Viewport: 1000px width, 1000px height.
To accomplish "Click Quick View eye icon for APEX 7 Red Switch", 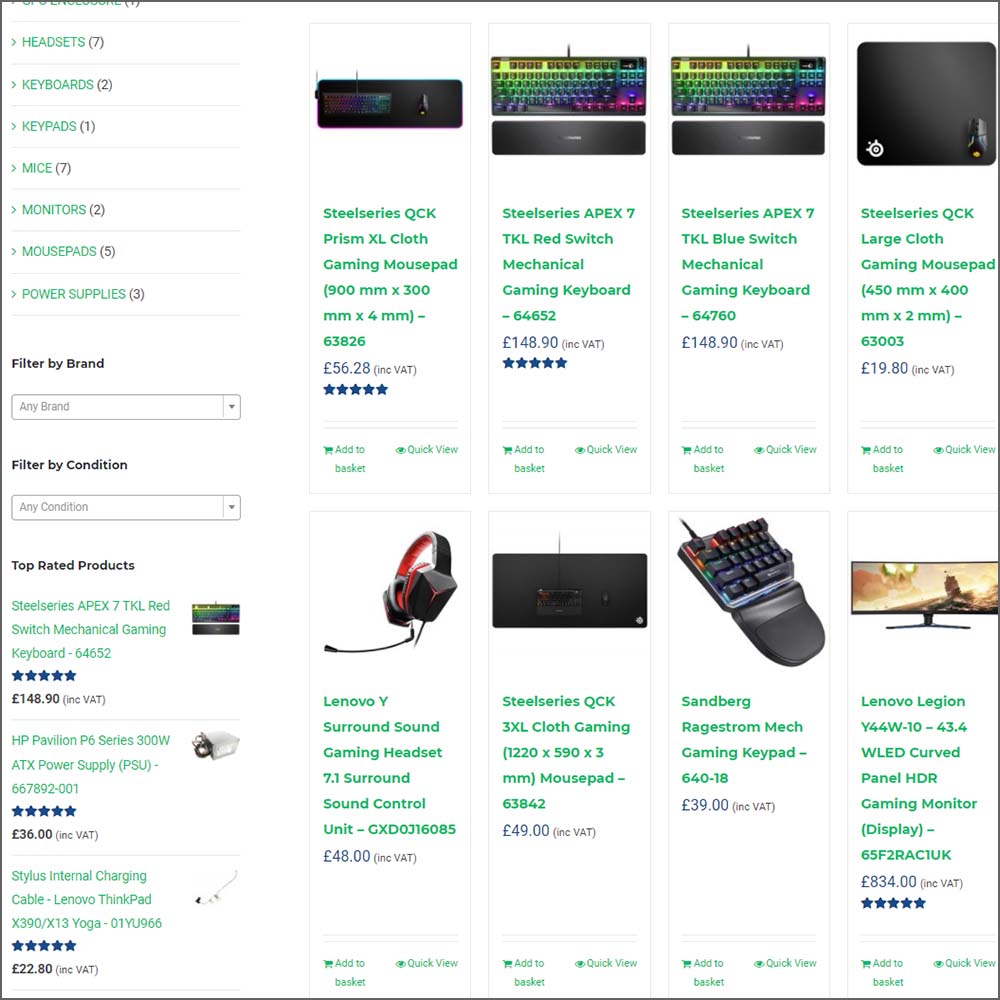I will [580, 450].
